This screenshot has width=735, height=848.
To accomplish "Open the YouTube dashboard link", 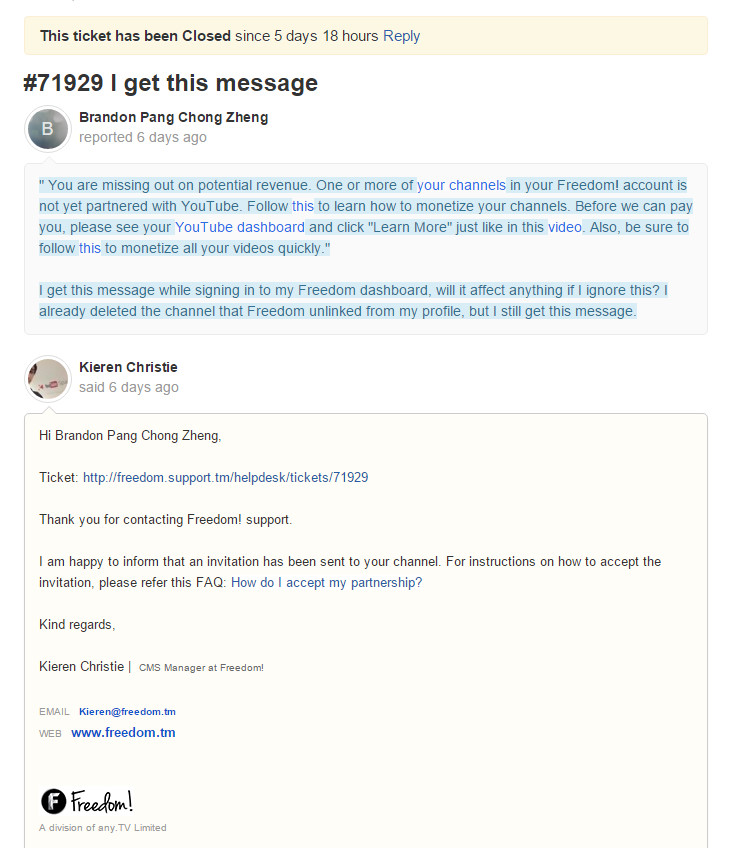I will 240,227.
